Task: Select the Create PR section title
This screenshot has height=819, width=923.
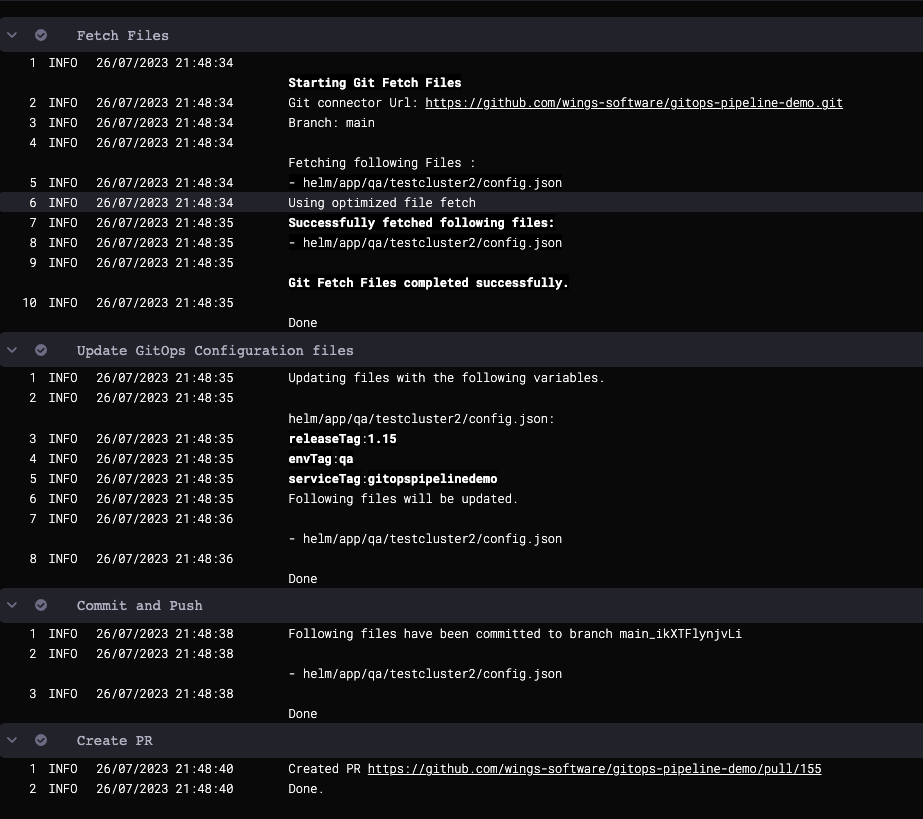Action: pos(114,740)
